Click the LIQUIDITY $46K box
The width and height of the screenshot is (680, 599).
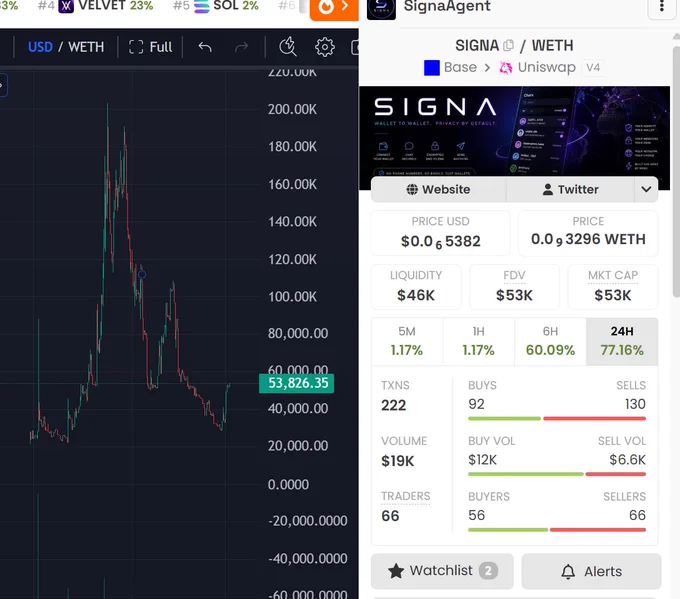(416, 287)
